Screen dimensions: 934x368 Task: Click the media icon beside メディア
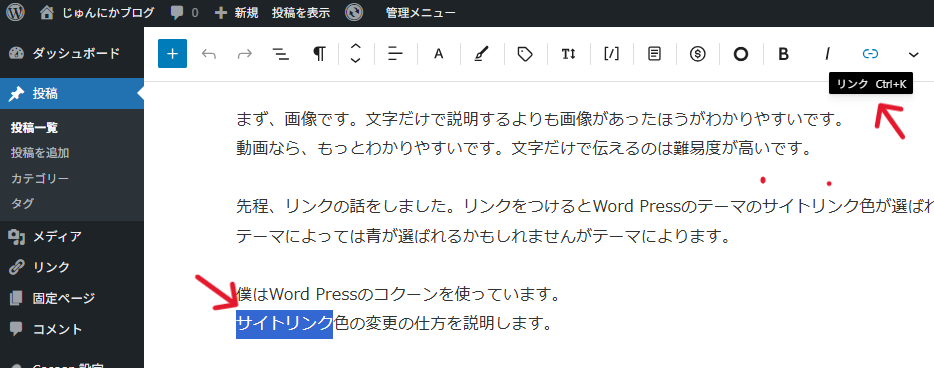(17, 237)
